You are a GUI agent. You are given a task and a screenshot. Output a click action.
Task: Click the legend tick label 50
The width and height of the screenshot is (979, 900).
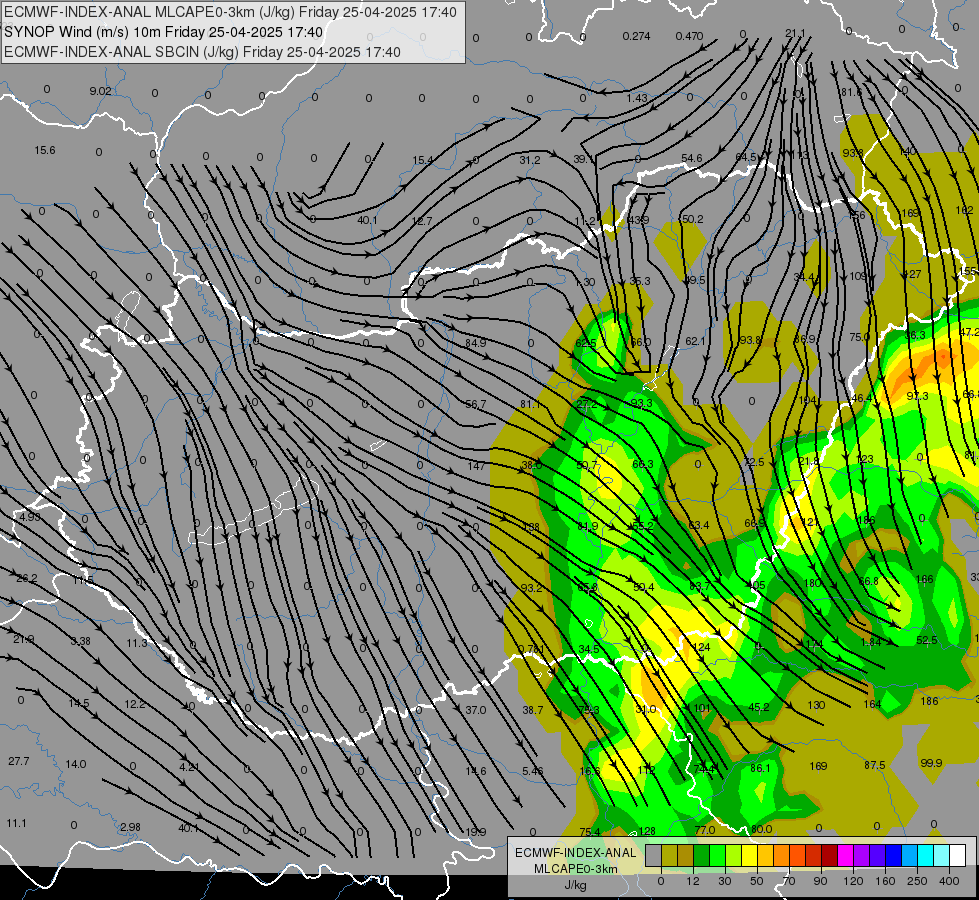point(757,881)
